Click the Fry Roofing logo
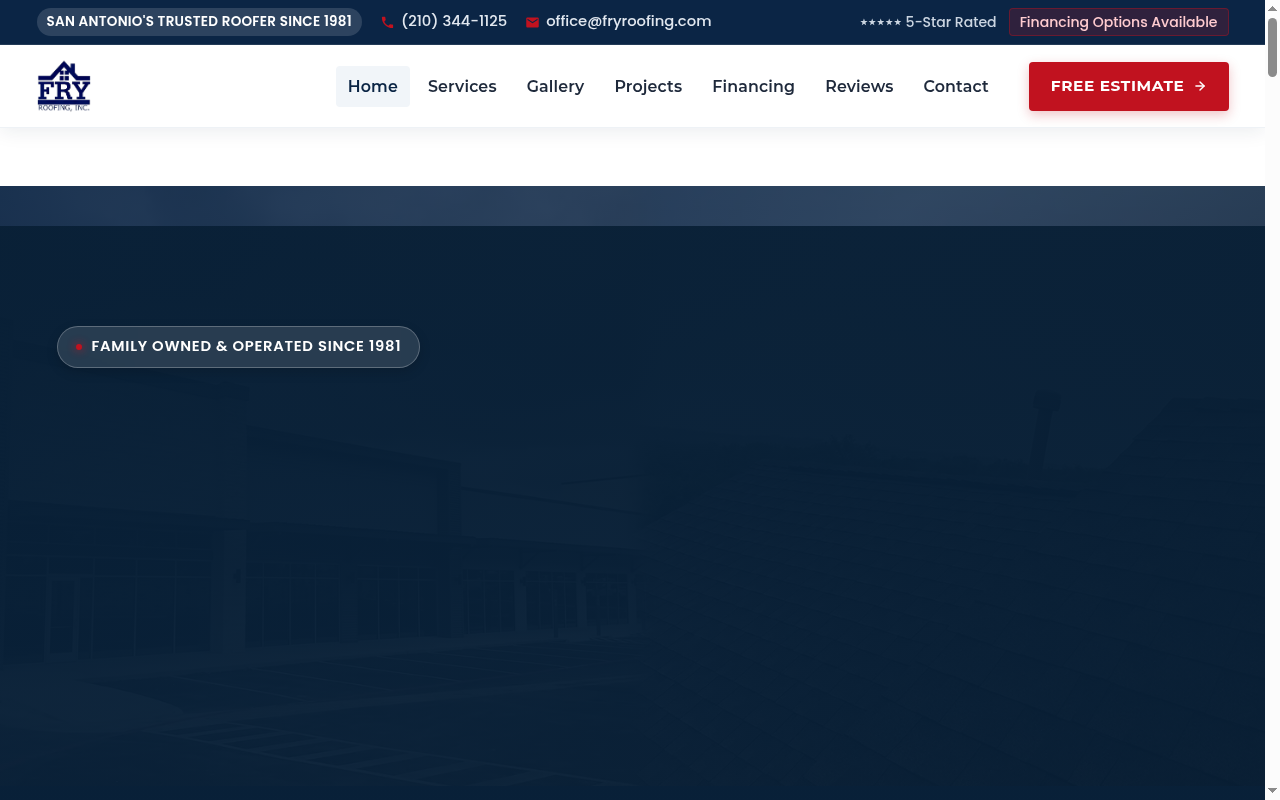 pyautogui.click(x=64, y=86)
